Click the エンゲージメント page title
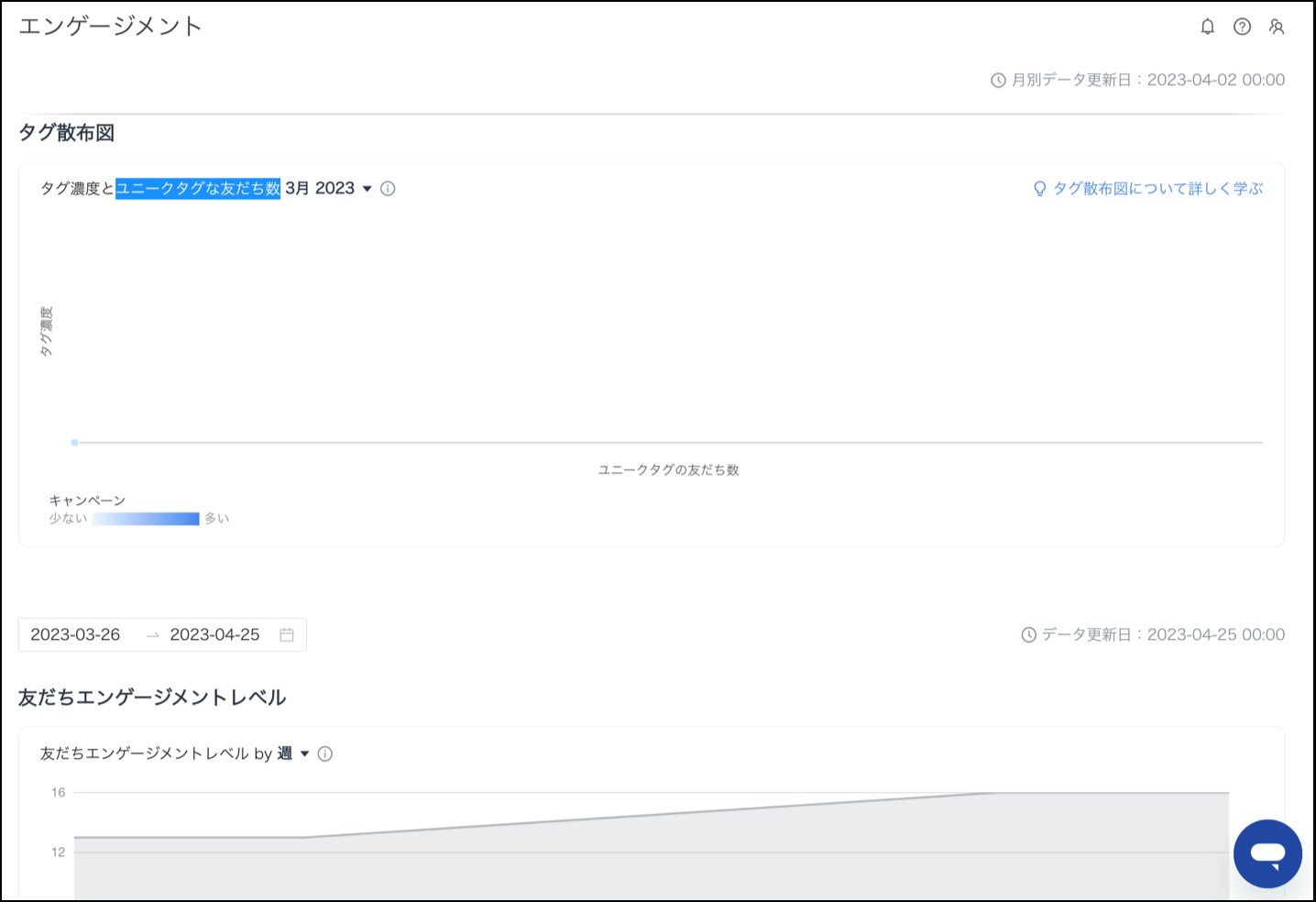 point(110,27)
